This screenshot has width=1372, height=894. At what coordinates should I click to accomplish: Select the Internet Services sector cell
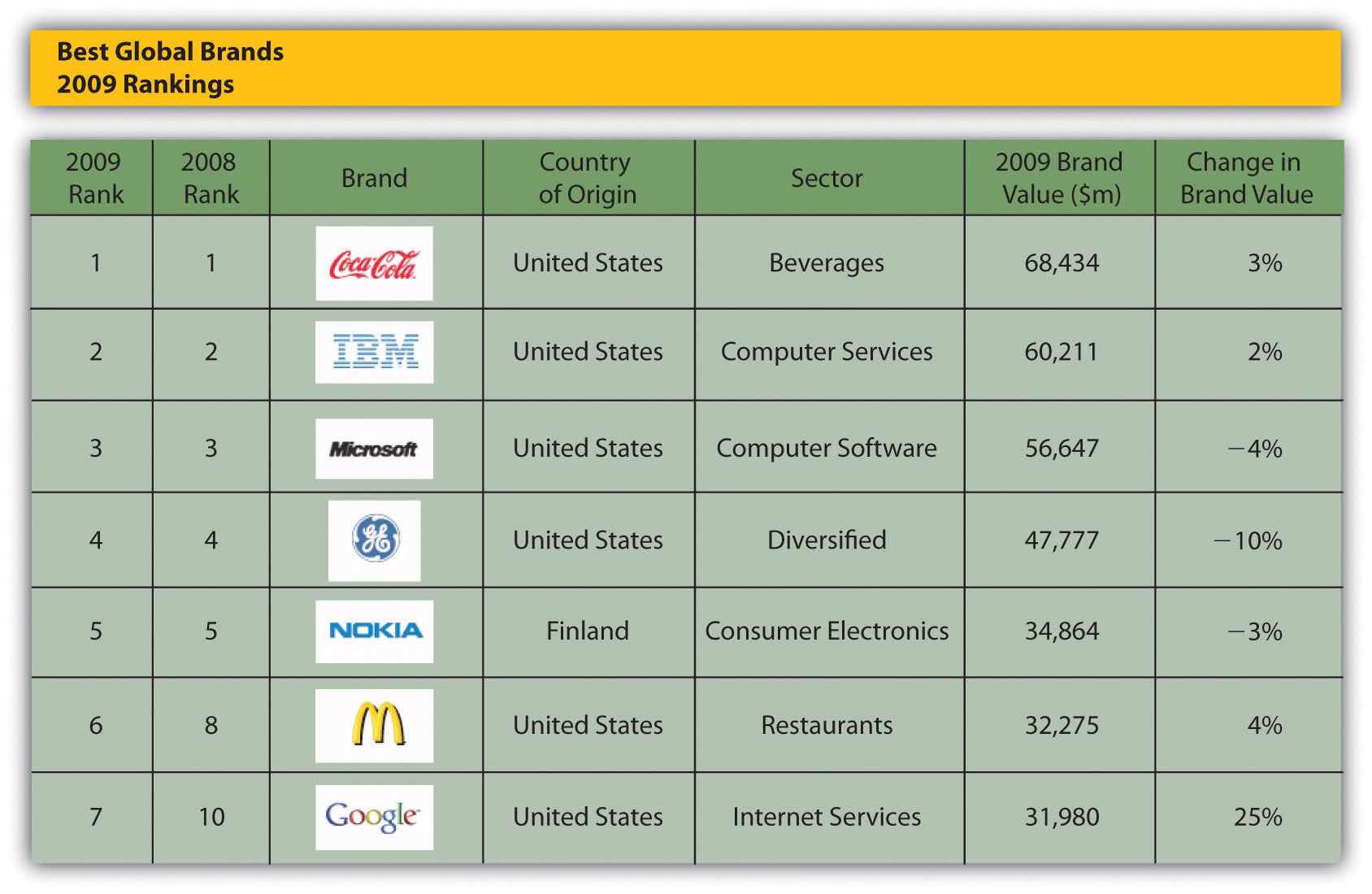(x=827, y=817)
